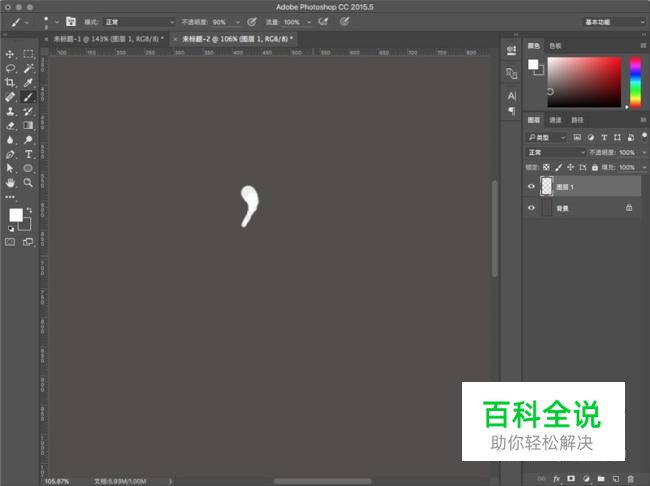Toggle pressure for opacity in options bar
The height and width of the screenshot is (486, 650).
(x=252, y=22)
